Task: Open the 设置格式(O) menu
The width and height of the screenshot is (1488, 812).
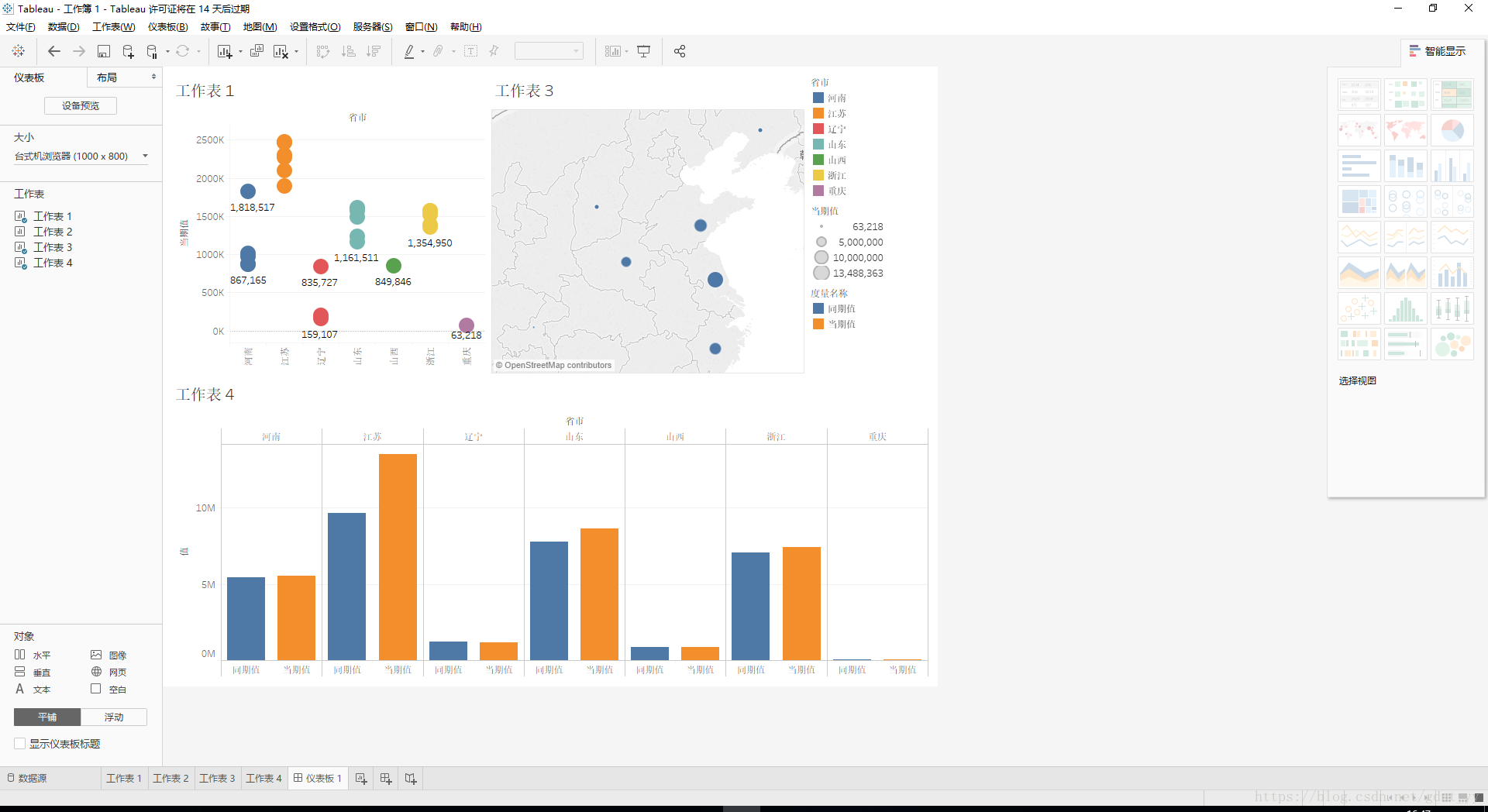Action: (x=315, y=27)
